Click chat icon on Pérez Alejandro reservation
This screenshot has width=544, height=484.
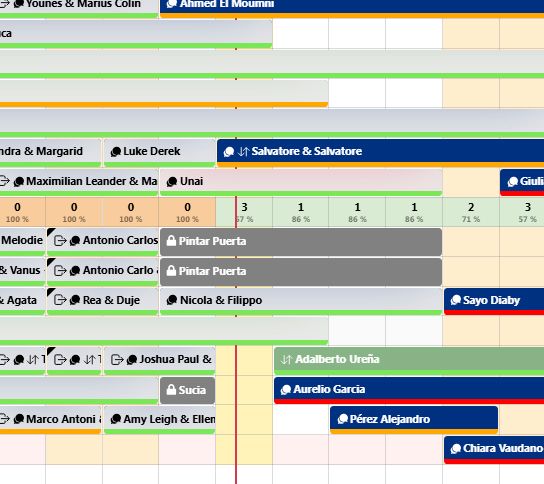pyautogui.click(x=343, y=419)
